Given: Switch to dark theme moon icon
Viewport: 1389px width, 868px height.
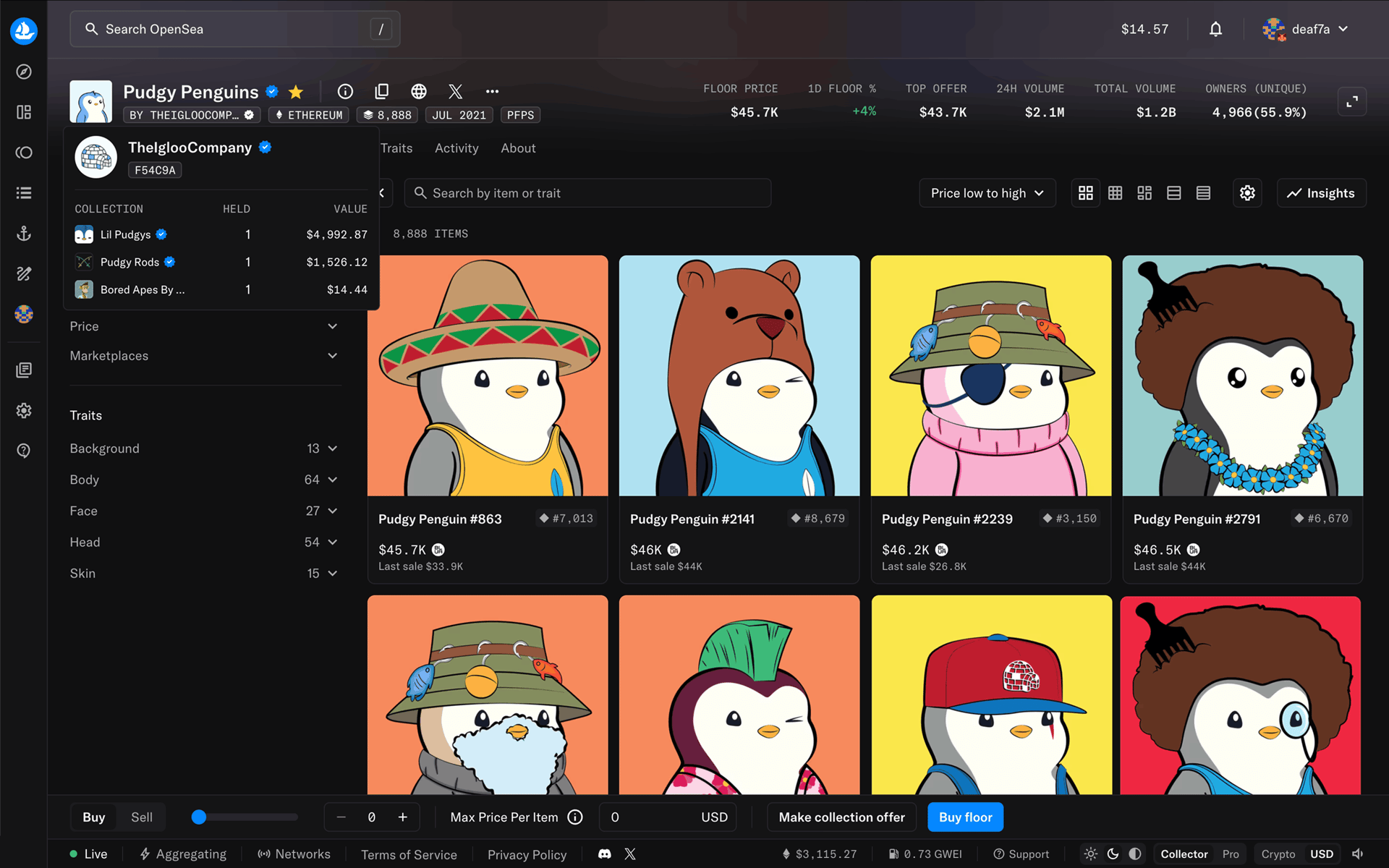Looking at the screenshot, I should click(x=1113, y=854).
